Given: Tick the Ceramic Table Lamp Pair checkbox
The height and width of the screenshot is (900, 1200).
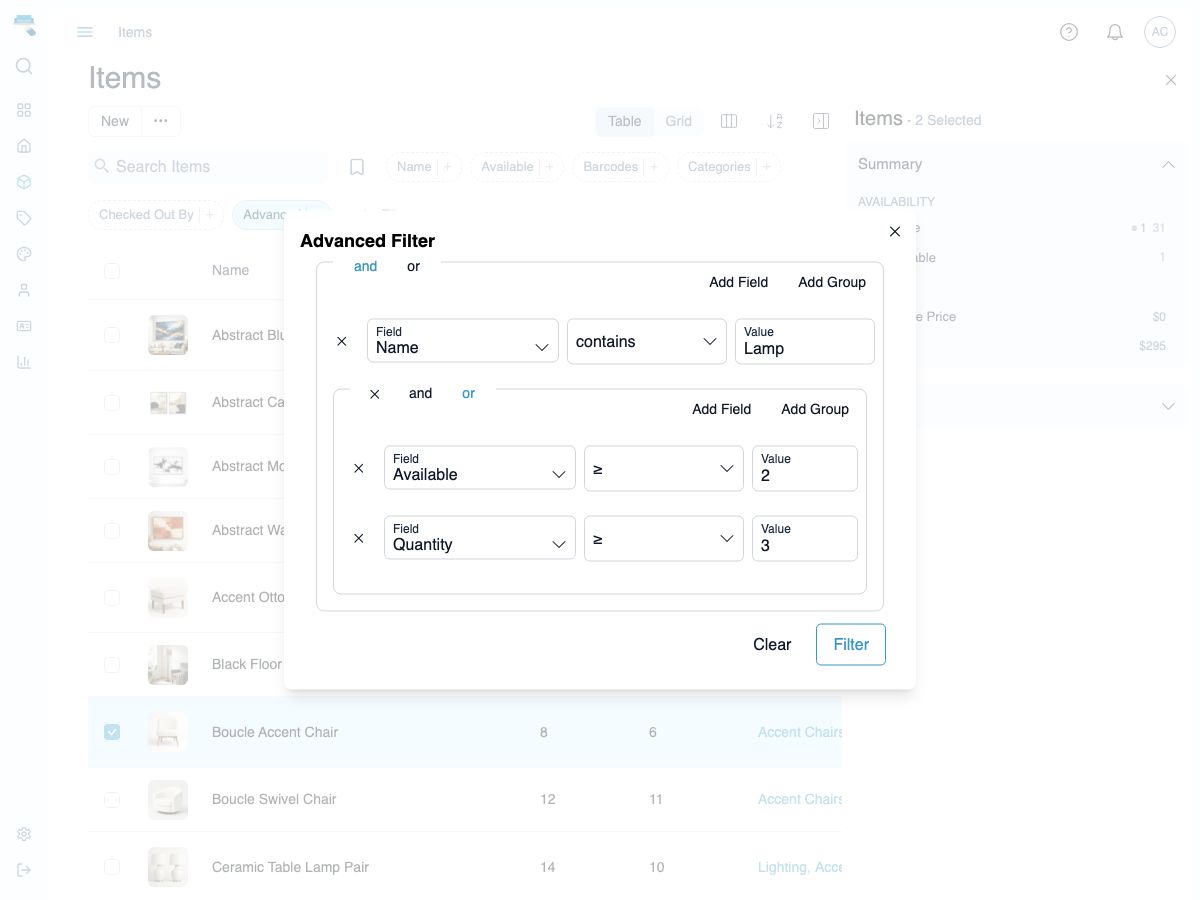Looking at the screenshot, I should (112, 867).
